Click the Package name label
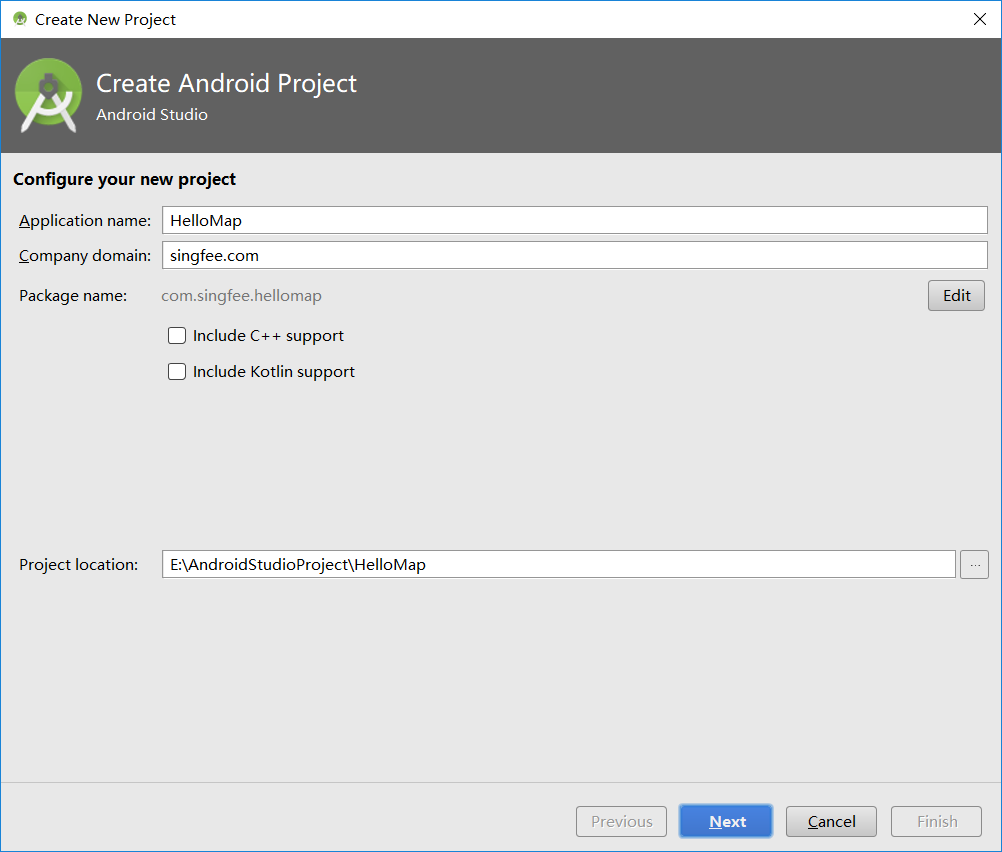1002x852 pixels. 73,296
